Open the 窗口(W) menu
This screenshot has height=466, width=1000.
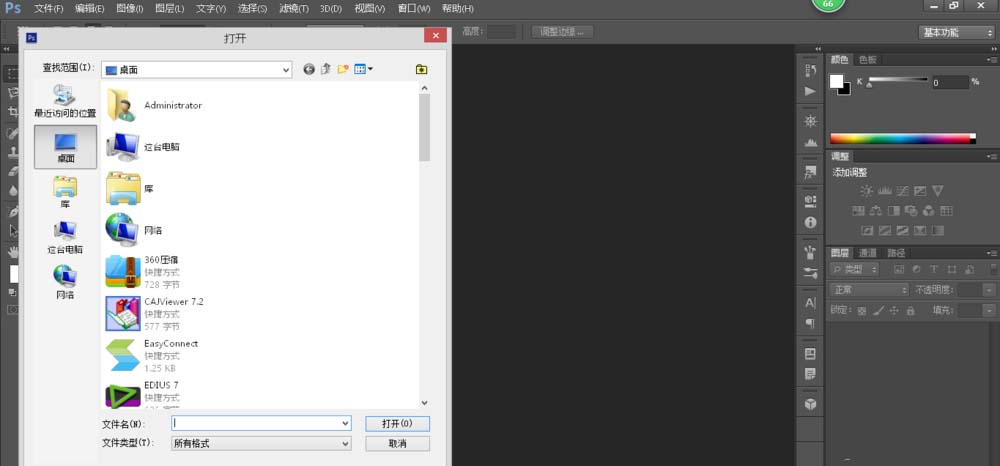pos(413,9)
